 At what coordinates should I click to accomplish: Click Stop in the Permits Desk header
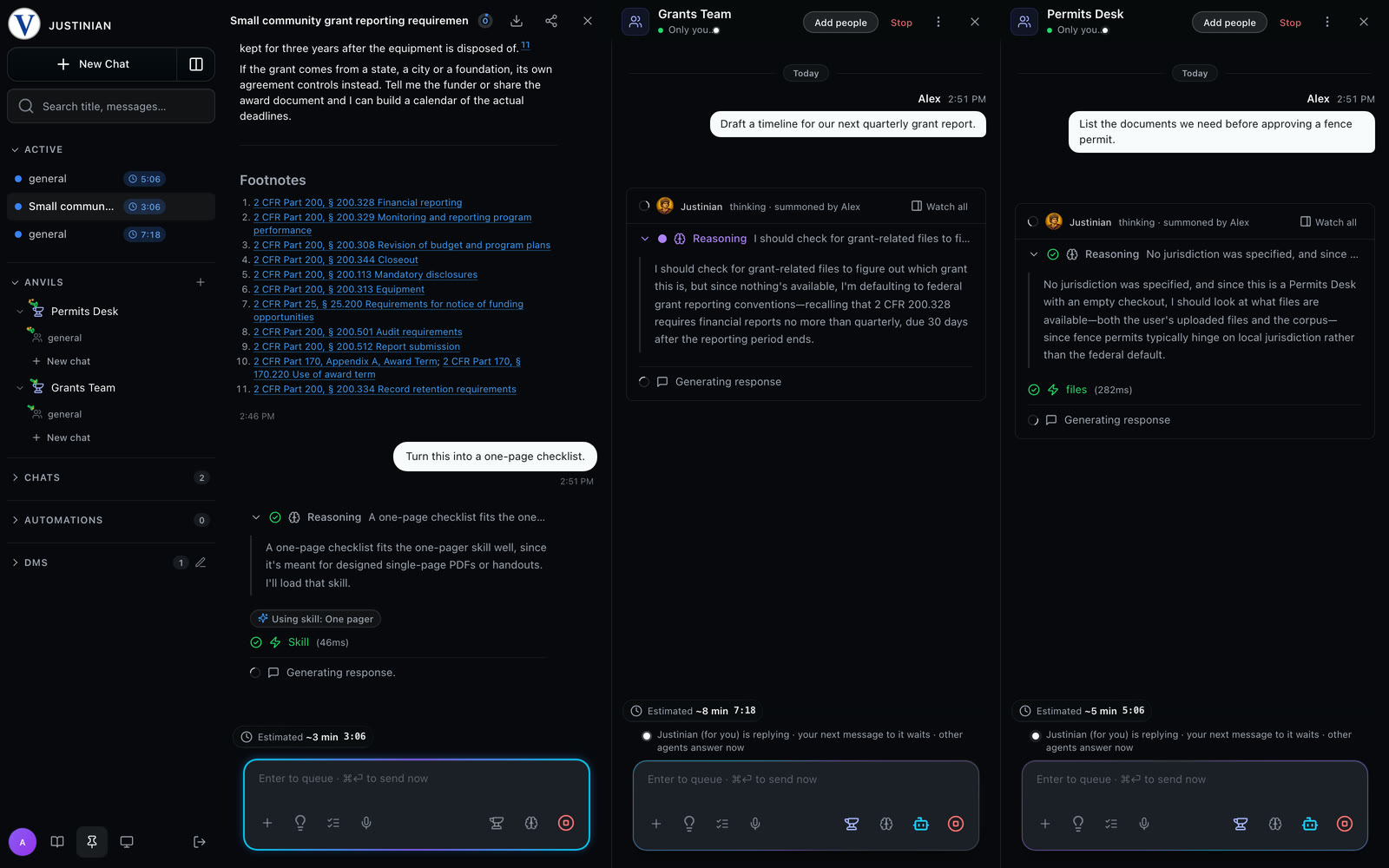point(1290,23)
